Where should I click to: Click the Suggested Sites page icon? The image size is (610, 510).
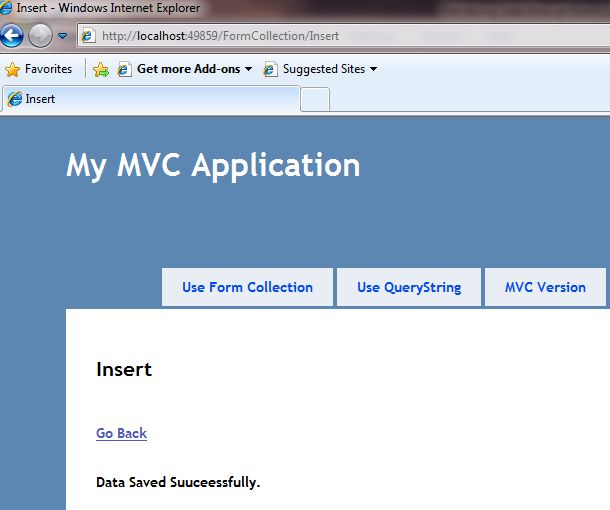pyautogui.click(x=270, y=70)
